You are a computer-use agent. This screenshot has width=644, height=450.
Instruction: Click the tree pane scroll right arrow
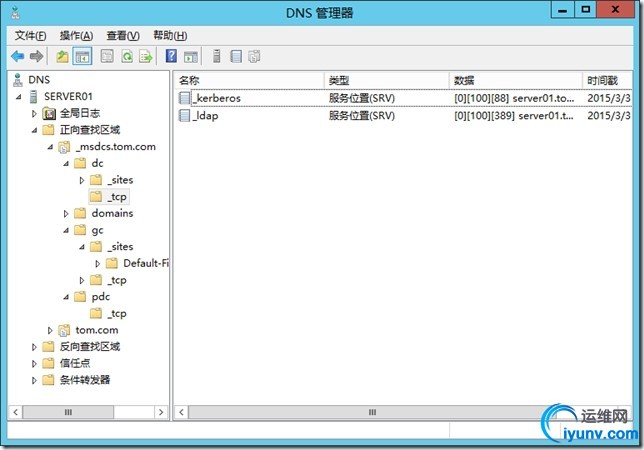point(161,412)
